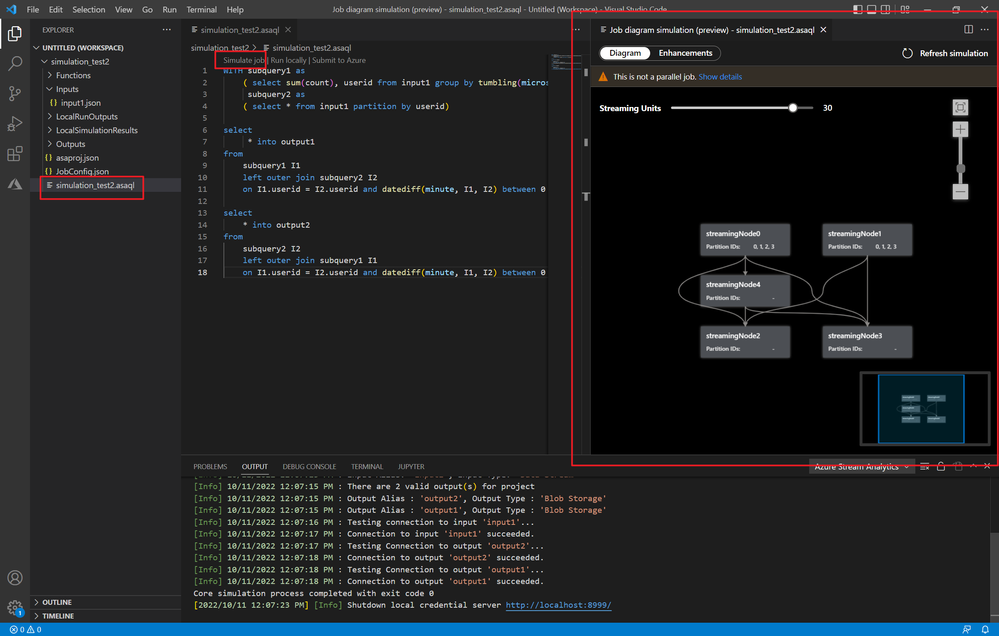Open the Search view in activity bar
Viewport: 999px width, 636px height.
point(15,64)
